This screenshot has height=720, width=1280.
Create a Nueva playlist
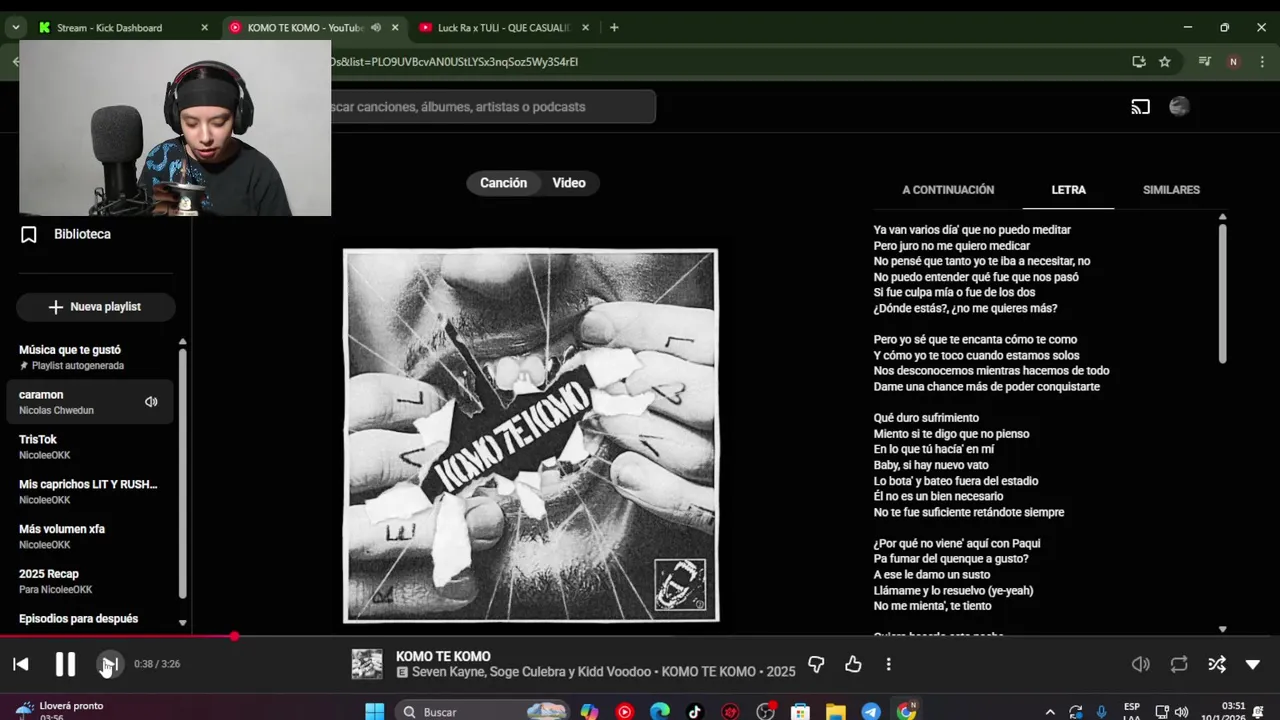coord(95,307)
